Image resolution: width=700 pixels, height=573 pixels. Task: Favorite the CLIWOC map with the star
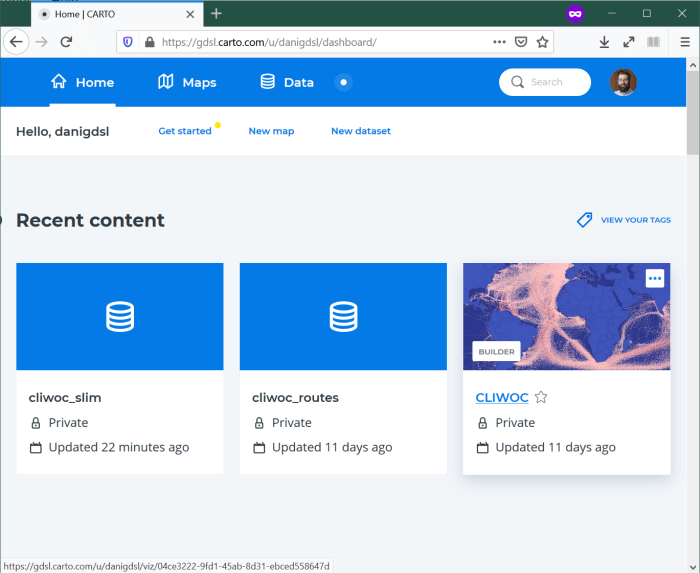pyautogui.click(x=541, y=397)
